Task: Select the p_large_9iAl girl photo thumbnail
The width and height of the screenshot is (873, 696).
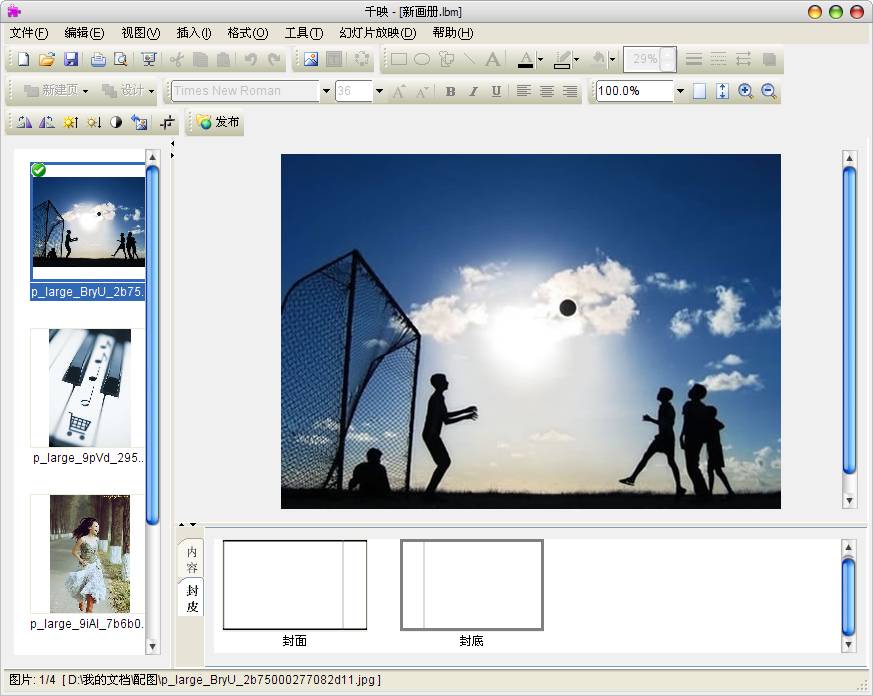Action: tap(89, 553)
